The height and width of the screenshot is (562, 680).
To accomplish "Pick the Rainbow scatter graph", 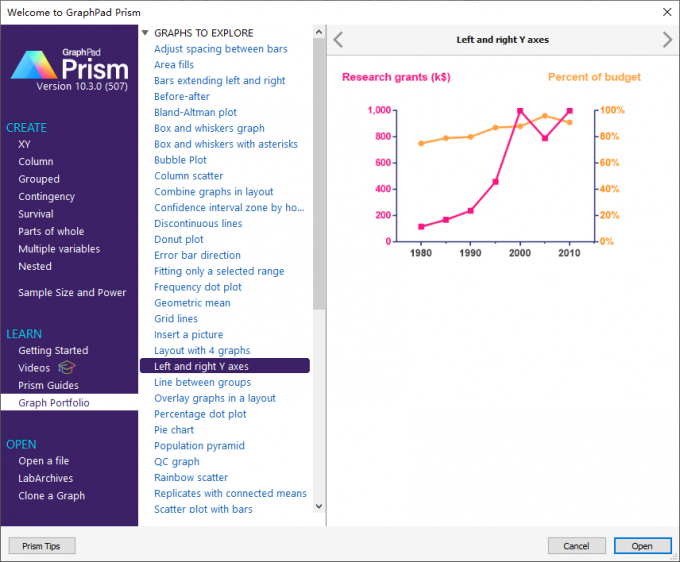I will [x=191, y=478].
